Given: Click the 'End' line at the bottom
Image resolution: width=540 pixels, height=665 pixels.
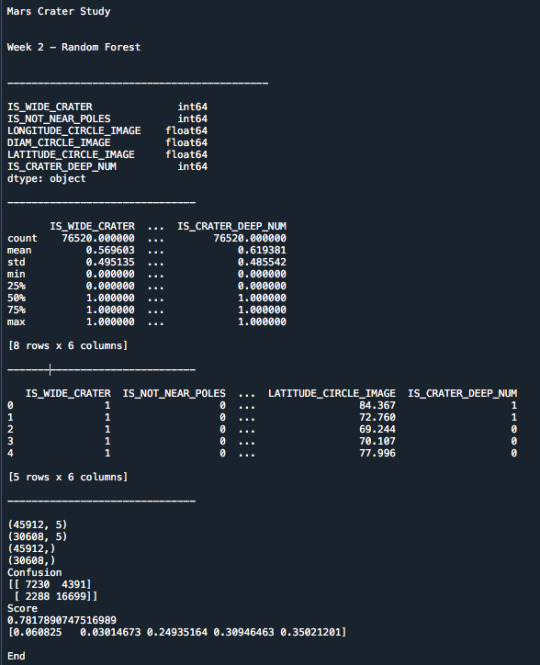Looking at the screenshot, I should (x=16, y=656).
